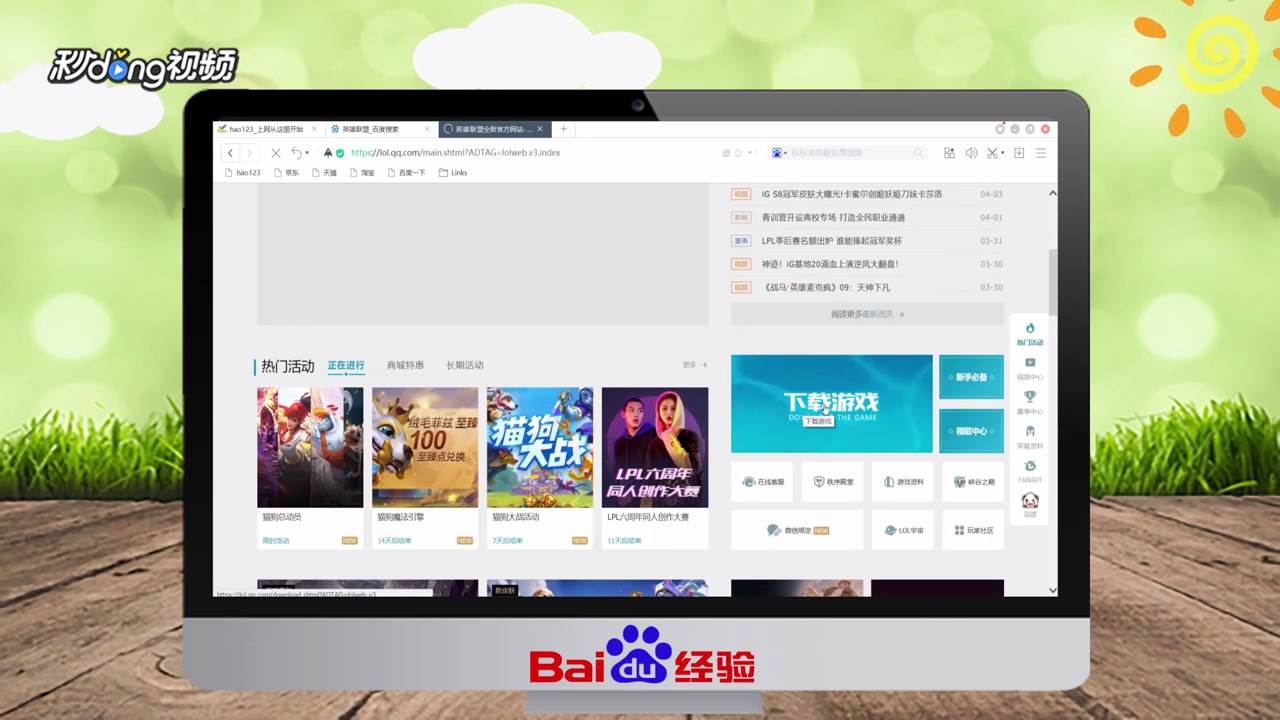
Task: Open a new tab with the plus button
Action: (564, 129)
